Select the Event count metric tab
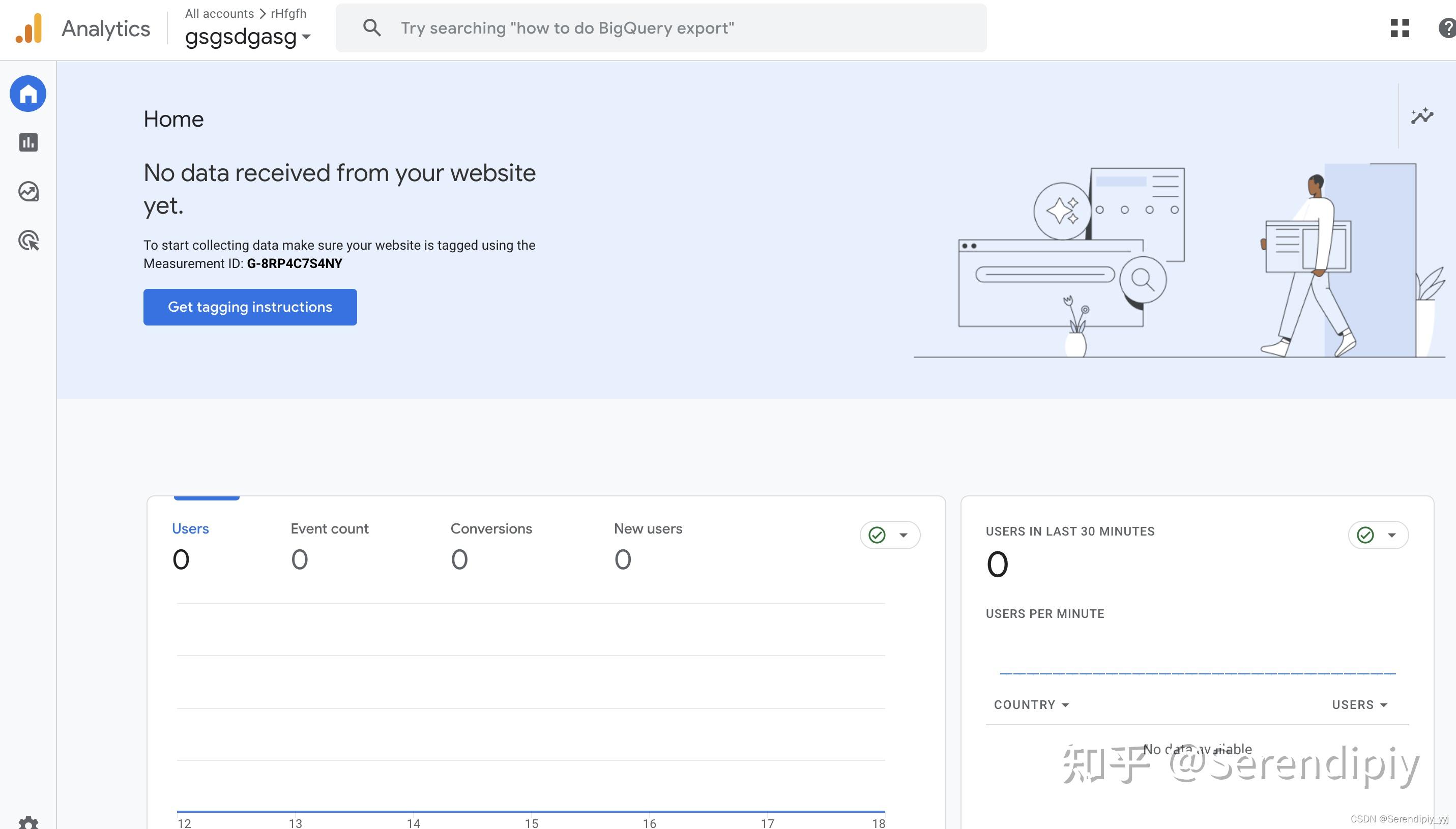 point(329,545)
